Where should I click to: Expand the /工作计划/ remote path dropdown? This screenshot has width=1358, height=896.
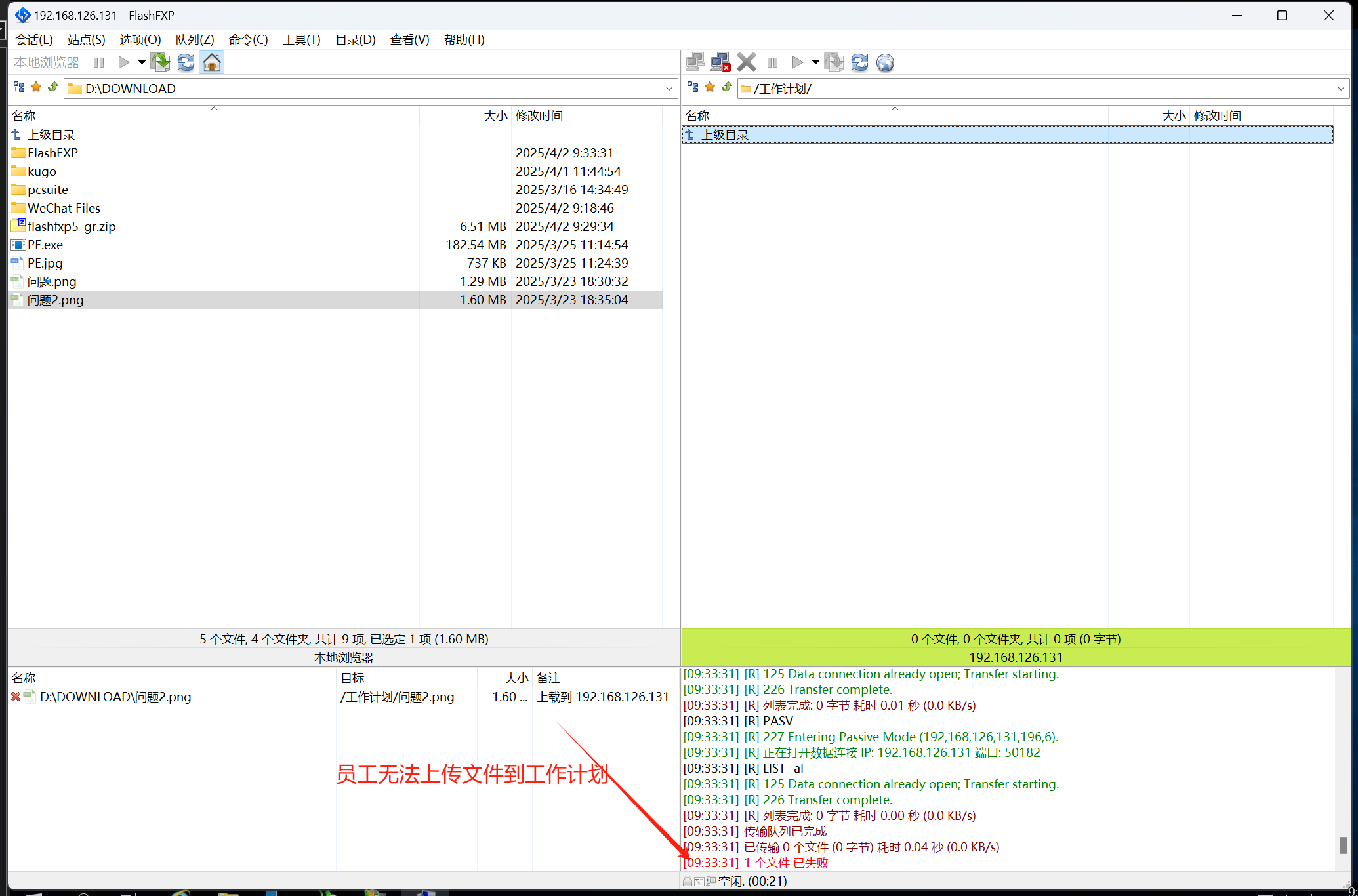pos(1341,89)
